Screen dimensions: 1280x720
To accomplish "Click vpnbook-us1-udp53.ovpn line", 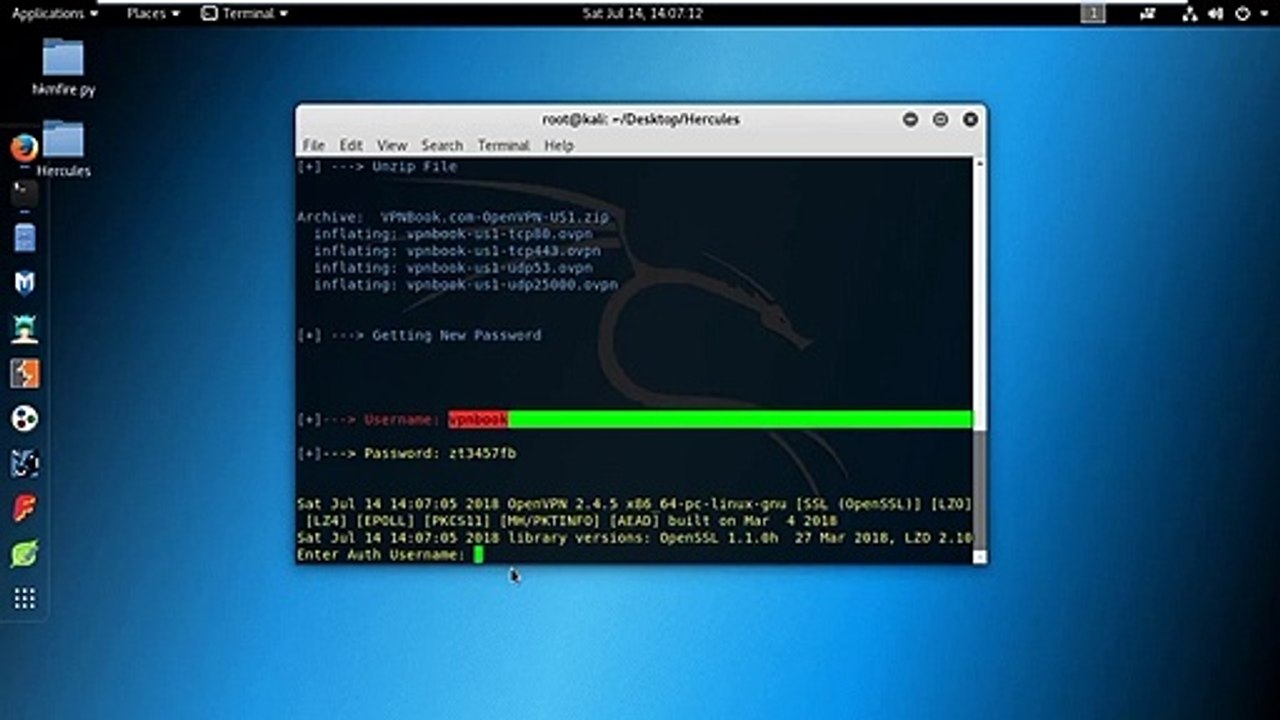I will [x=452, y=268].
